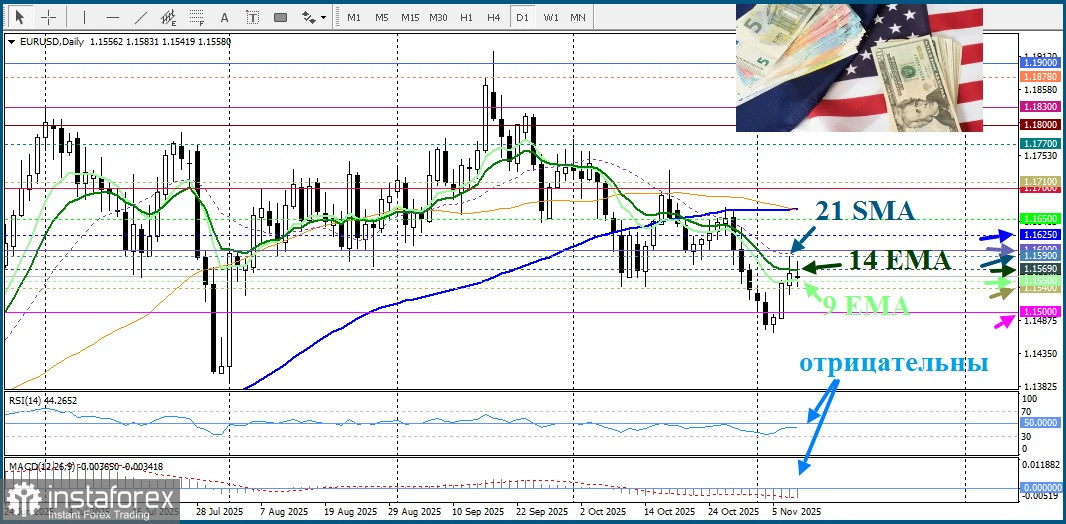Click the rectangle shape tool
This screenshot has height=524, width=1066.
click(x=280, y=17)
